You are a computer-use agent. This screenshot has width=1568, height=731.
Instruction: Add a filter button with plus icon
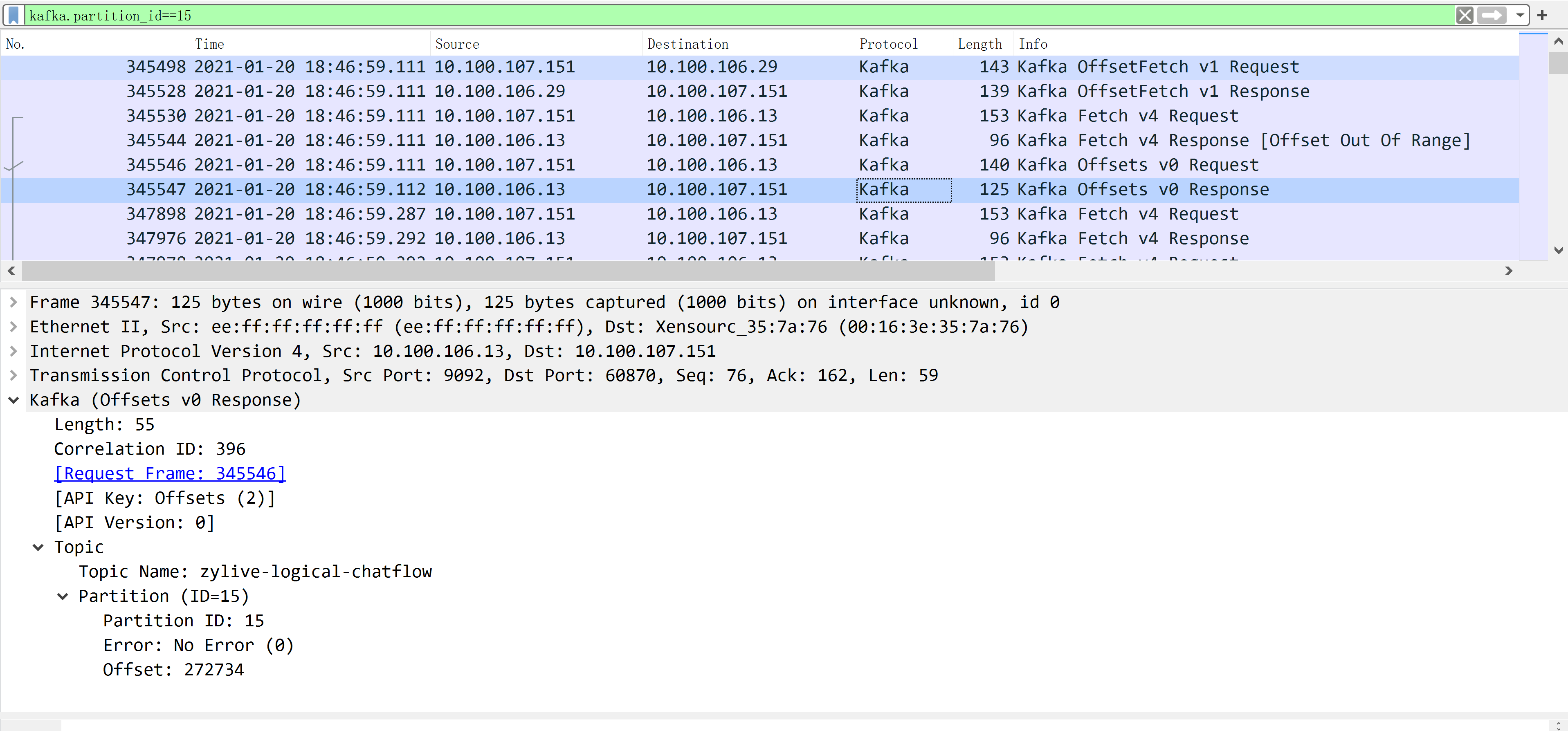(1542, 15)
